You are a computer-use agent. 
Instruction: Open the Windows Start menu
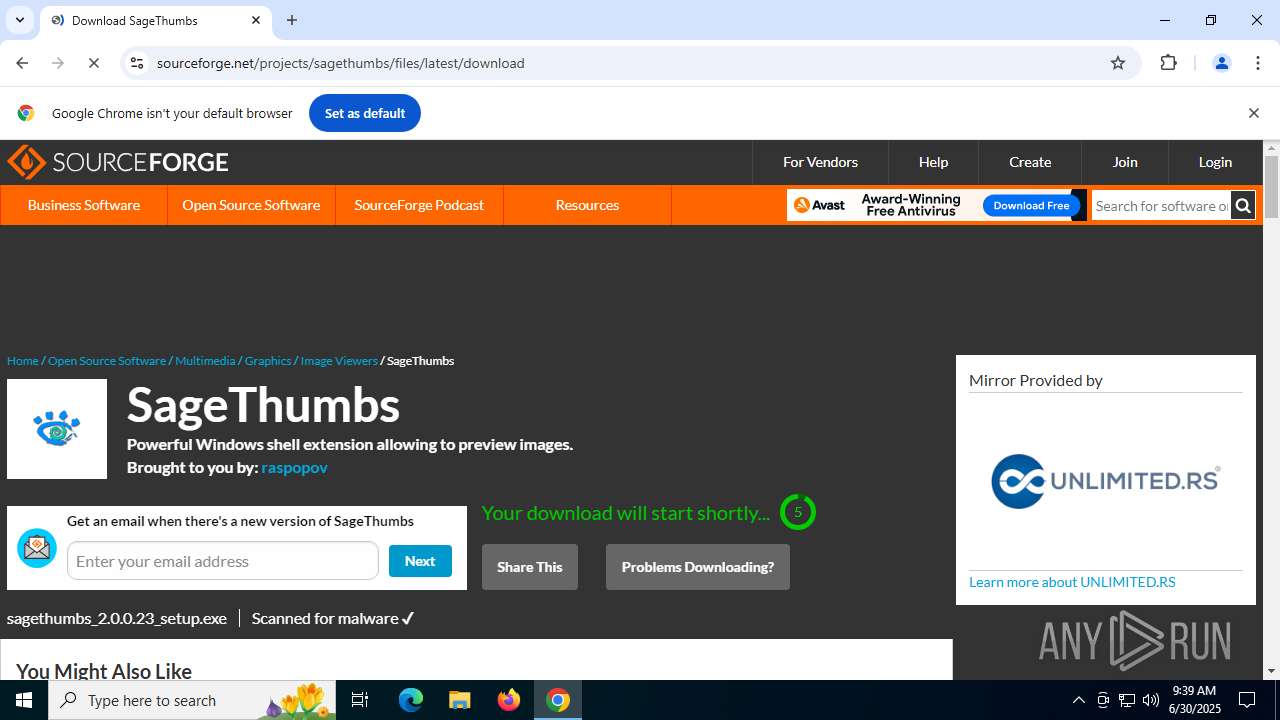point(24,700)
